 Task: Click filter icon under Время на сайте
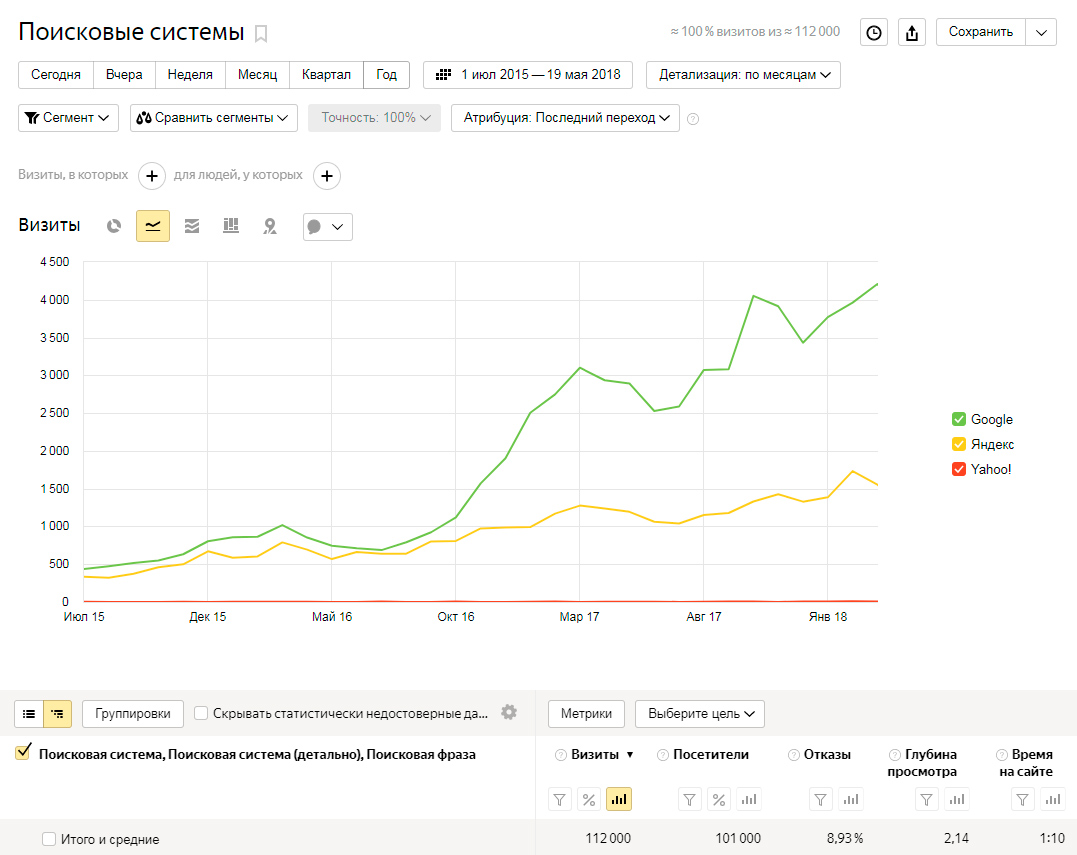coord(1023,799)
